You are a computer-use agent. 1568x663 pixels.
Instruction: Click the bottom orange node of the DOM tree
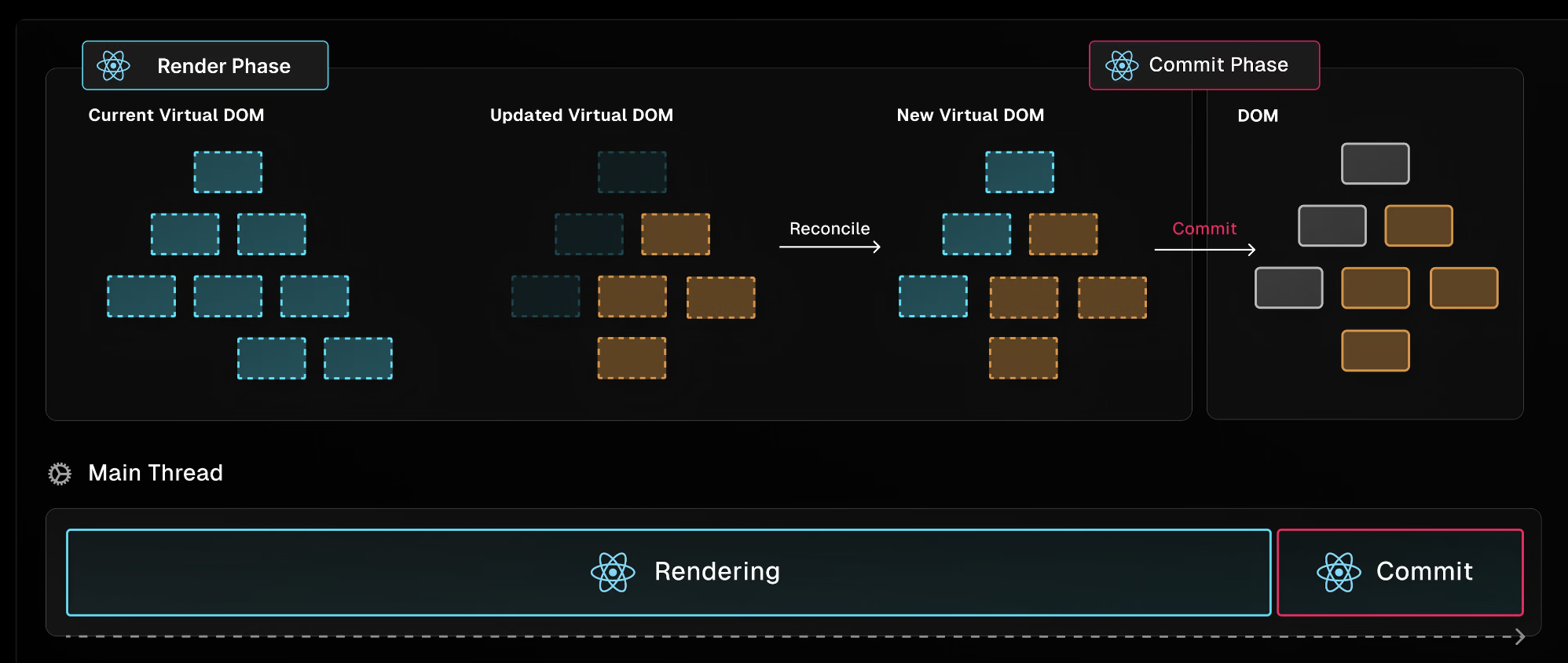coord(1375,350)
